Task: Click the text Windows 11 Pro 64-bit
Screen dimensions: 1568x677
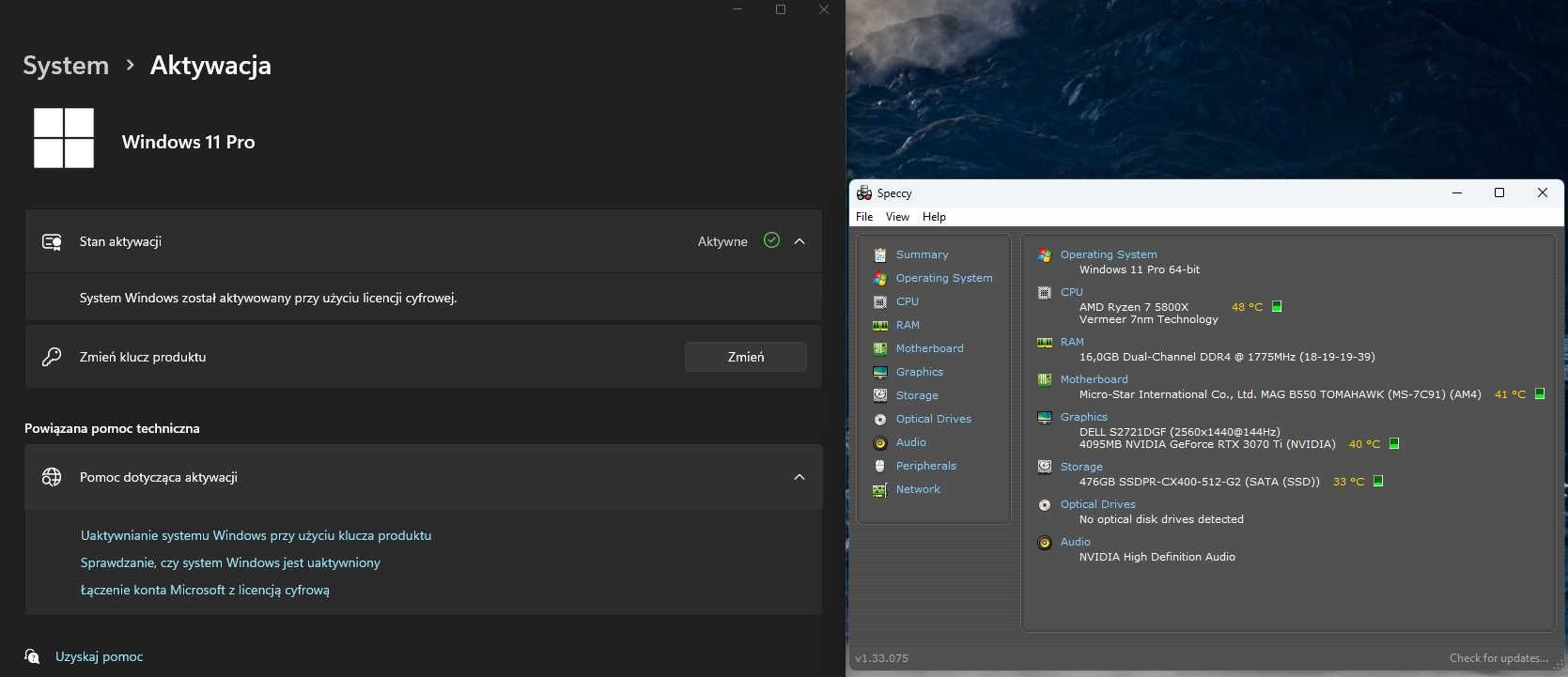Action: coord(1139,269)
